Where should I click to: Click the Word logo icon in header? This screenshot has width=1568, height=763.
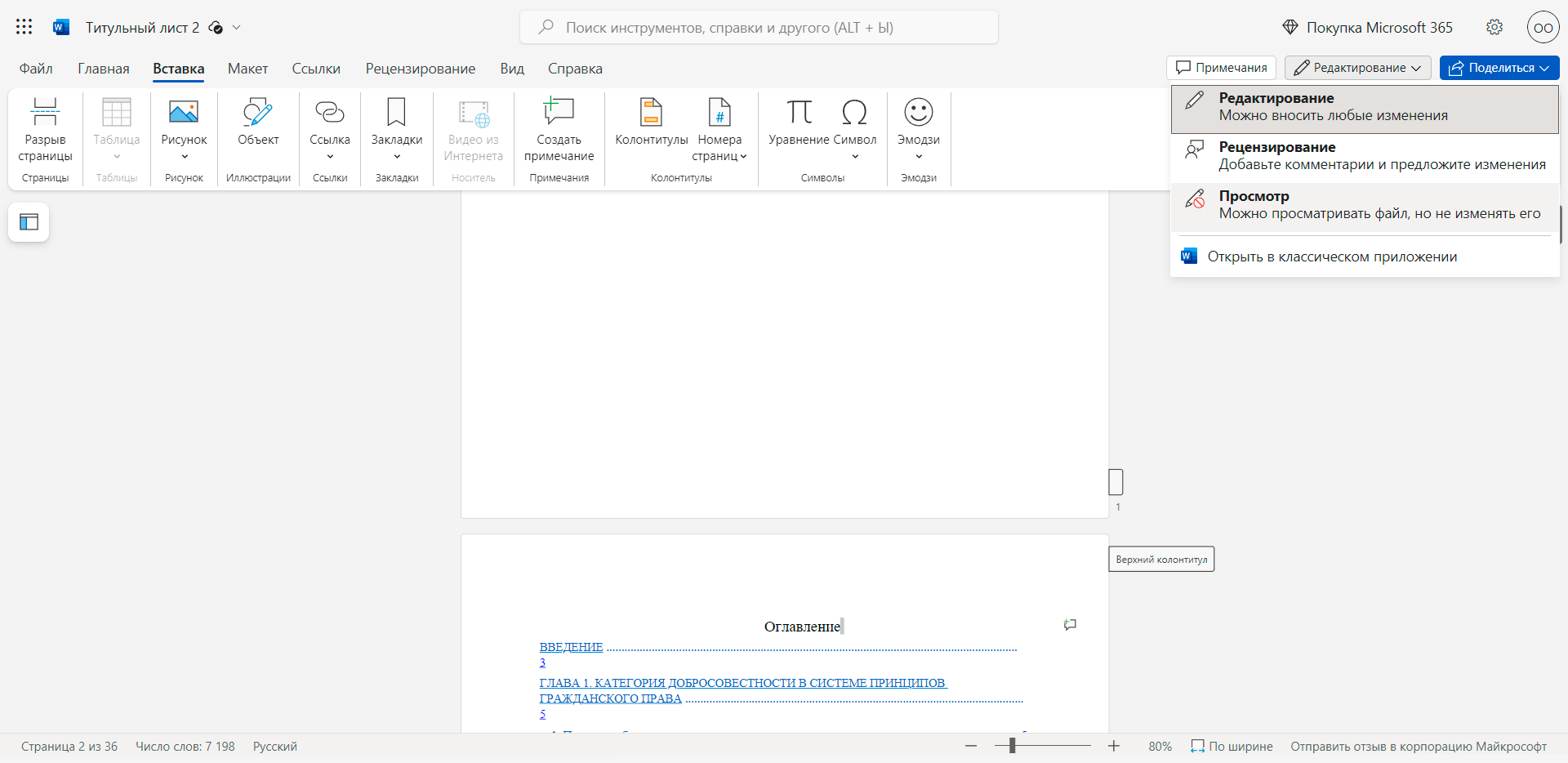61,27
